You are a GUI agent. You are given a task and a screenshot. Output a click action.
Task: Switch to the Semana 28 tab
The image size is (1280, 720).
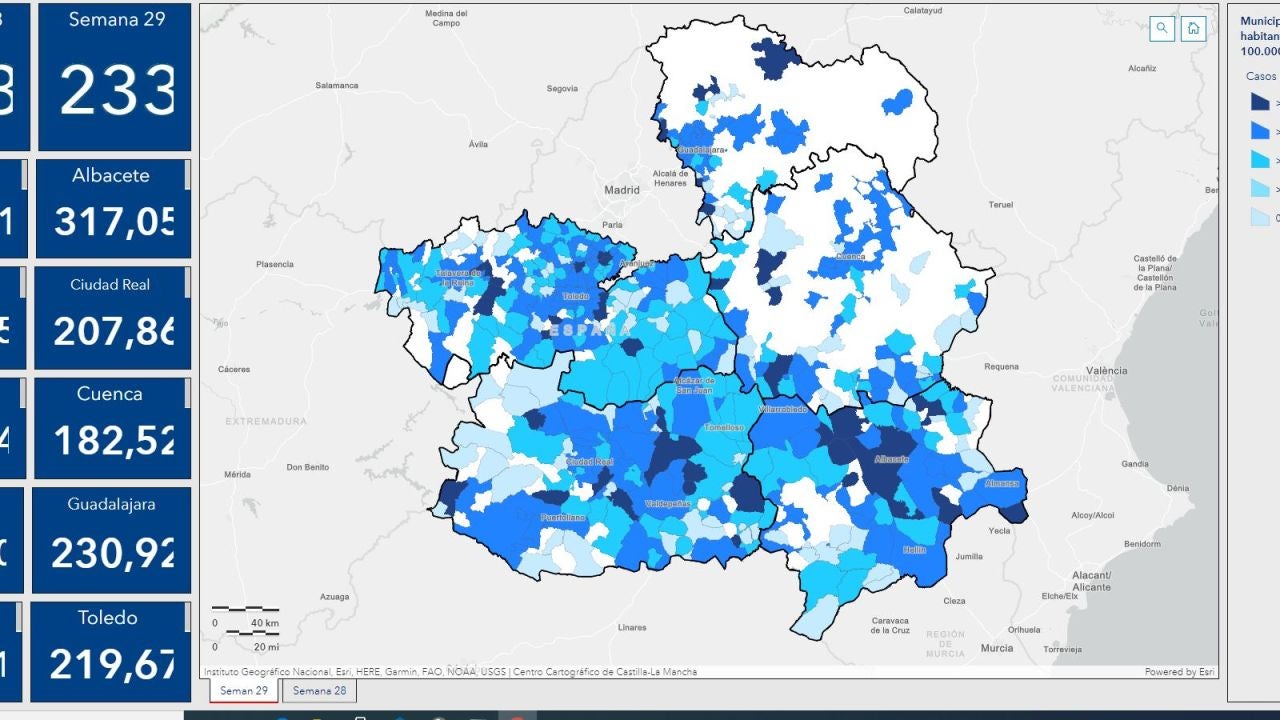[319, 690]
